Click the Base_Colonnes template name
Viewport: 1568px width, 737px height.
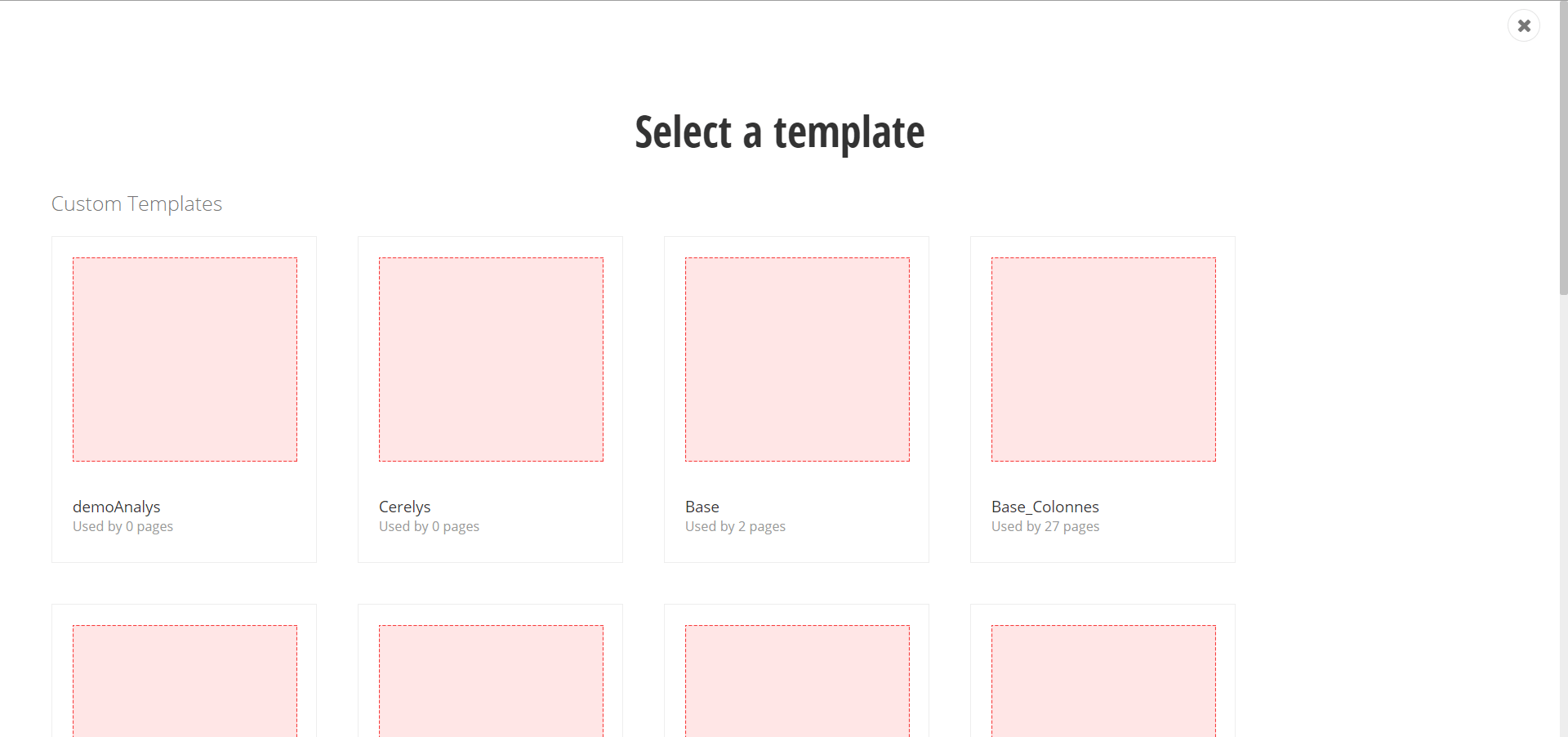pos(1045,507)
